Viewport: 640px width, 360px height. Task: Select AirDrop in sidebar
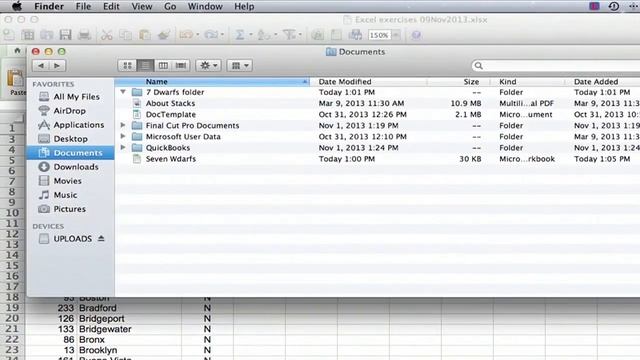point(70,111)
